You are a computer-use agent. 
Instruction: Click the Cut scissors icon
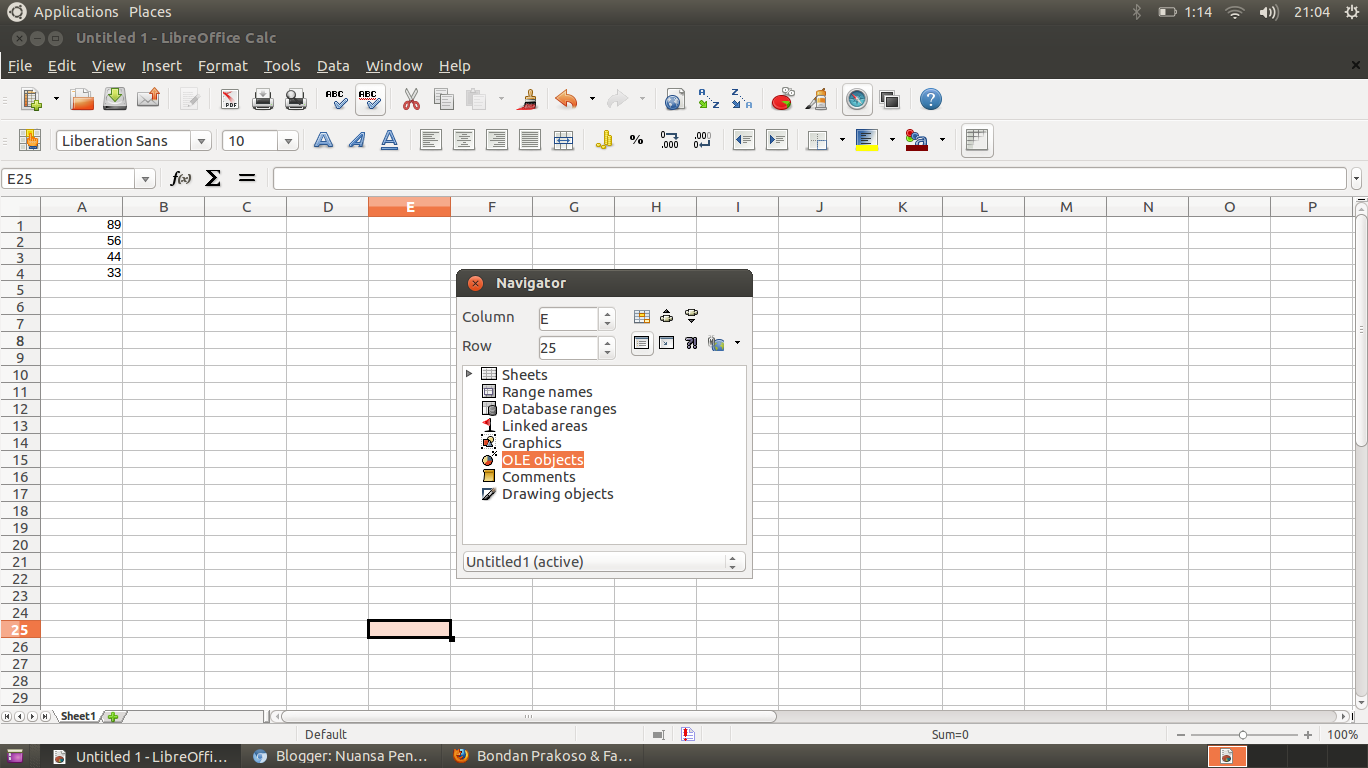tap(411, 99)
